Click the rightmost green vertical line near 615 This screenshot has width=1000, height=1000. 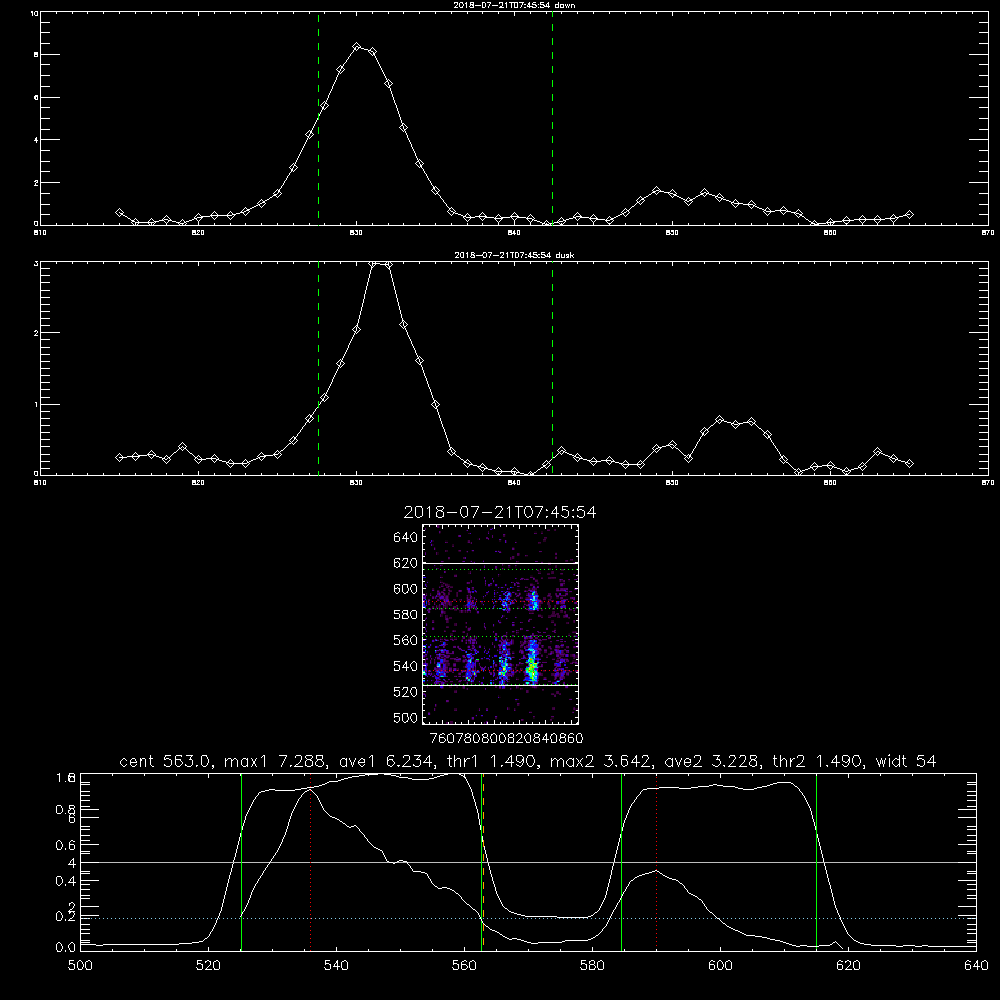click(x=816, y=861)
